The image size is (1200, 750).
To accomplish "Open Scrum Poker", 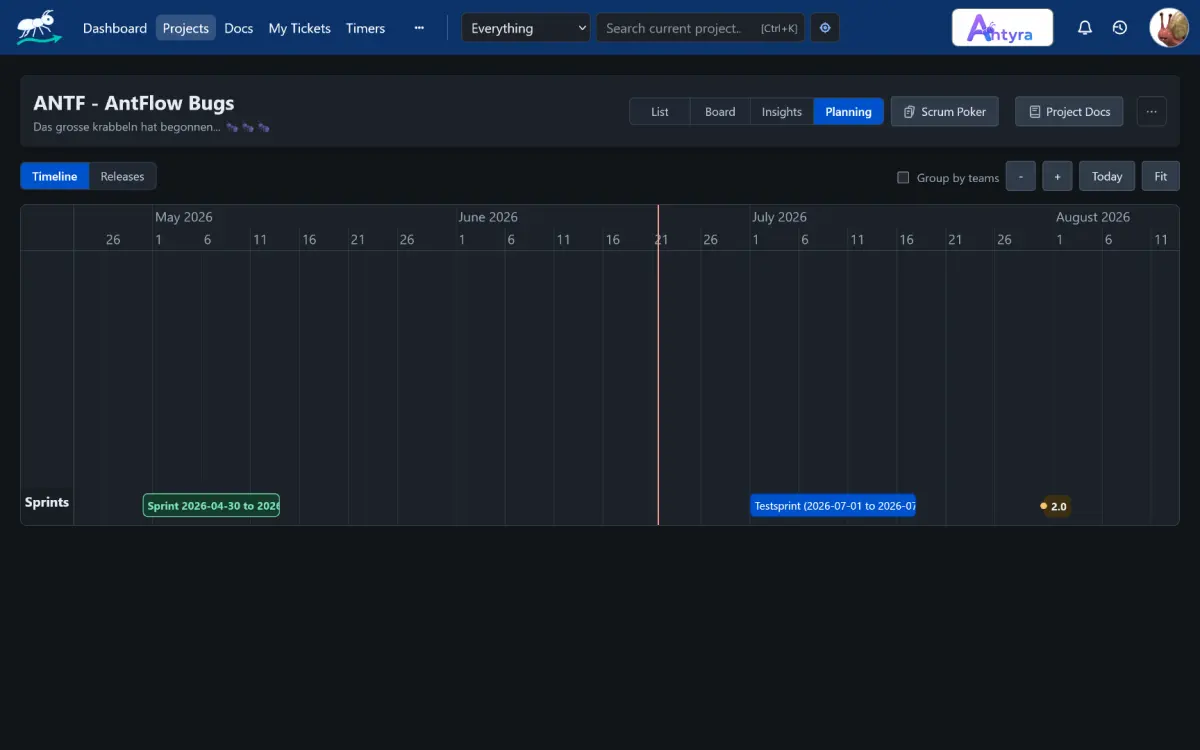I will [945, 112].
